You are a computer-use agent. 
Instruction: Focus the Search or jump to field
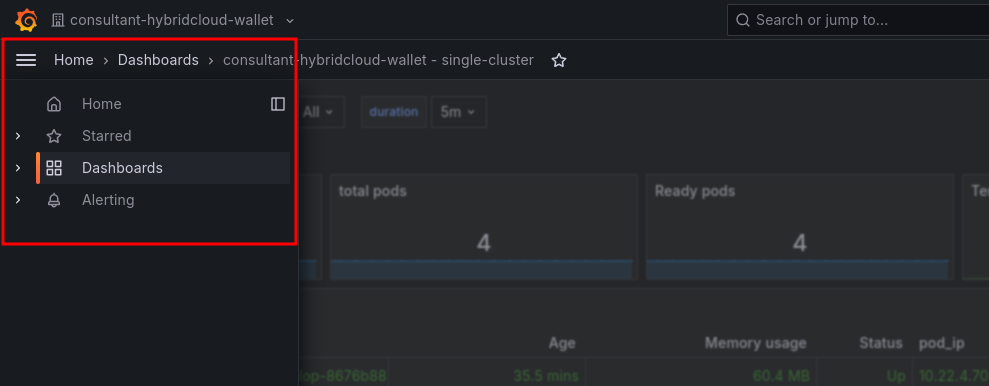[x=858, y=20]
